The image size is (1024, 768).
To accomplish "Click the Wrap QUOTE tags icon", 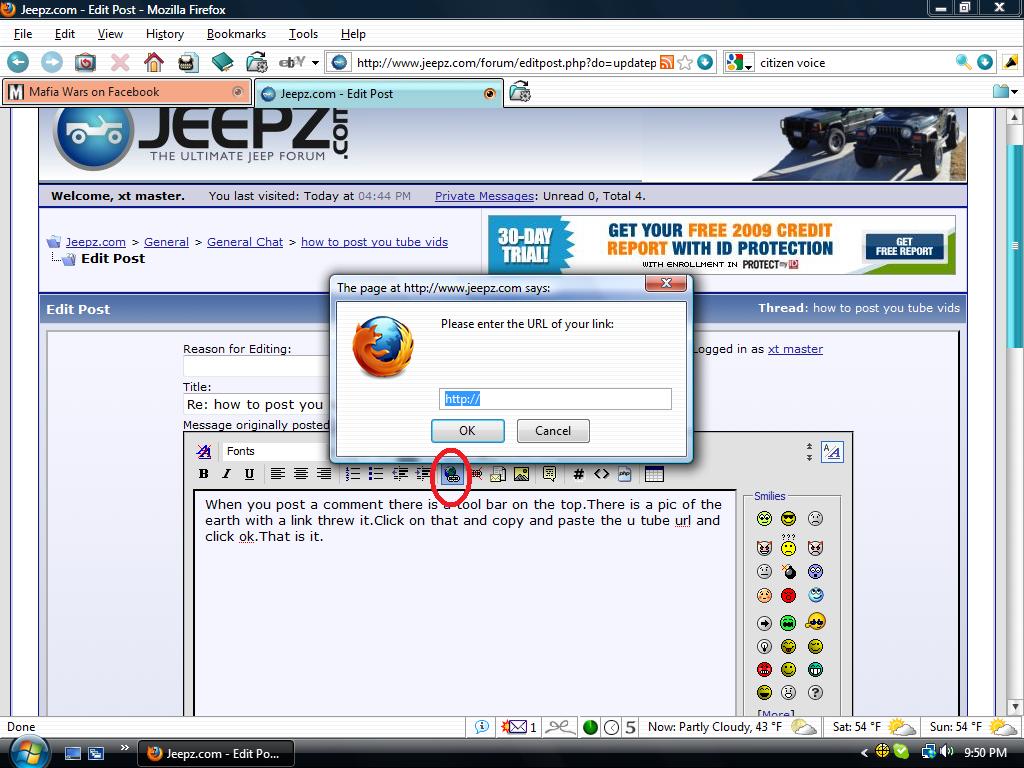I will coord(549,474).
